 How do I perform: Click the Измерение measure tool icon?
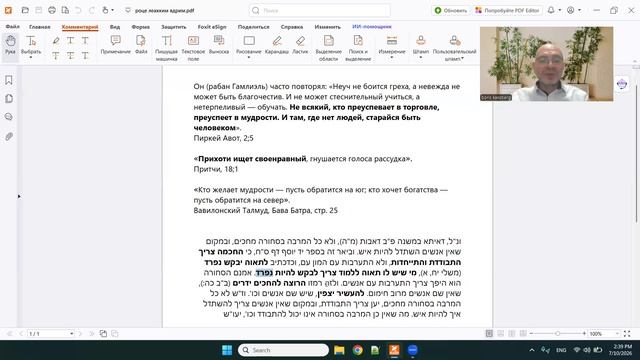(x=392, y=40)
